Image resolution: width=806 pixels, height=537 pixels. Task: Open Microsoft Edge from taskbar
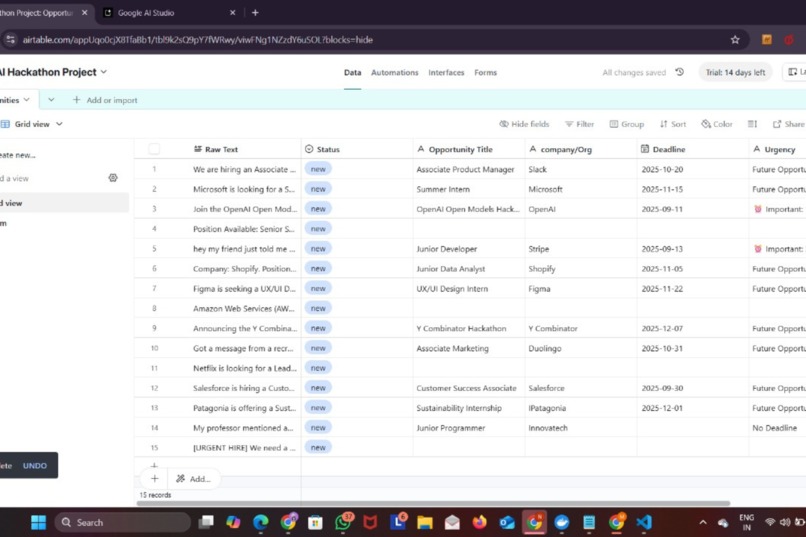[261, 522]
